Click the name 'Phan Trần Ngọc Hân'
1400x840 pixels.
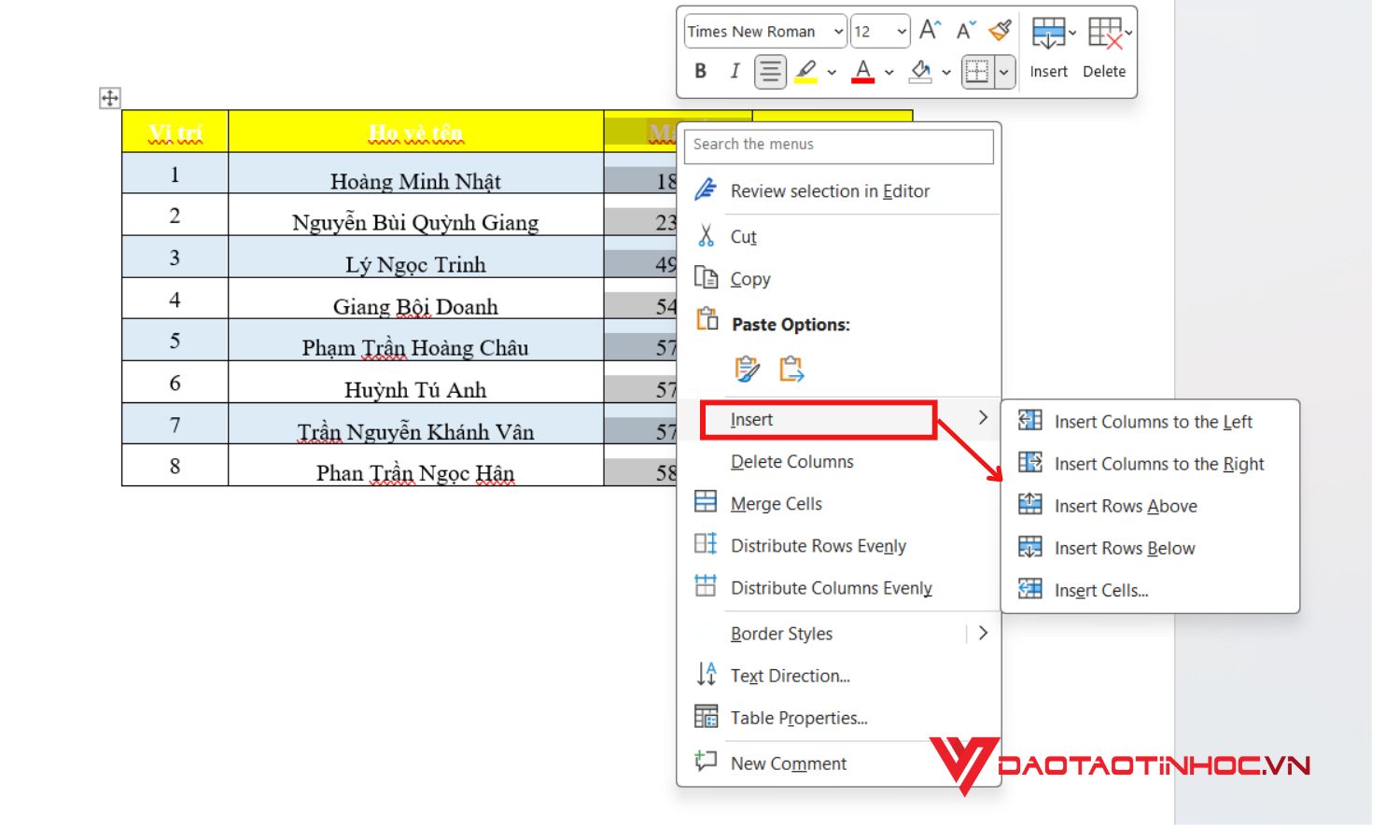[415, 473]
